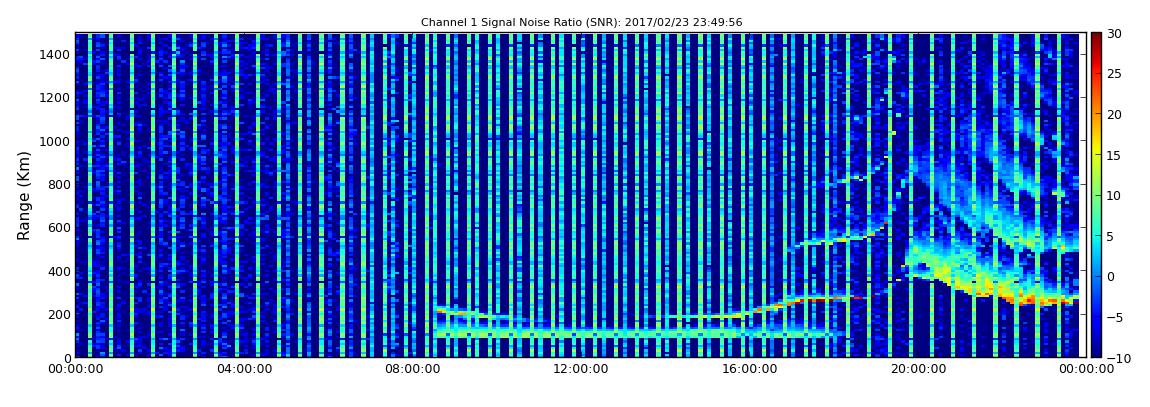Screen dimensions: 1150x407
Task: Click the colorbar label 30
Action: tap(1115, 34)
